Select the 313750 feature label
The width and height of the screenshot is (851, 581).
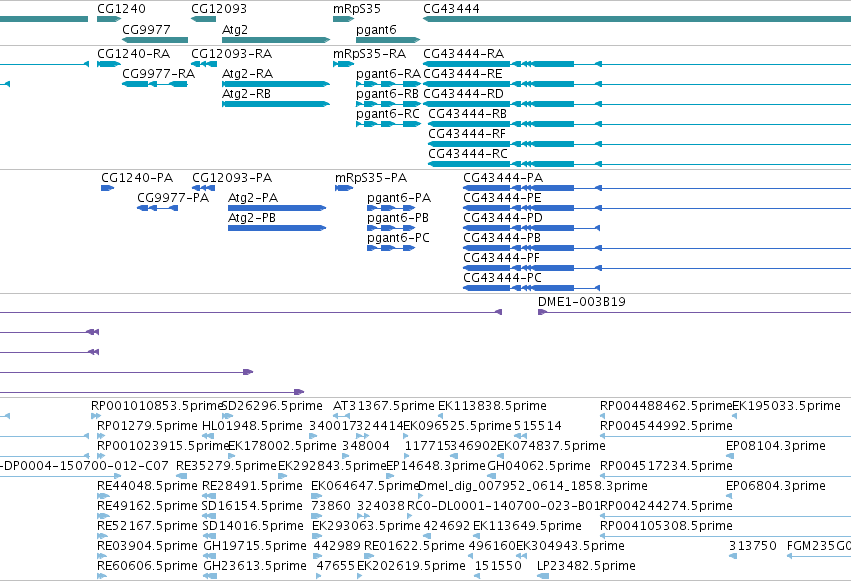pyautogui.click(x=753, y=546)
